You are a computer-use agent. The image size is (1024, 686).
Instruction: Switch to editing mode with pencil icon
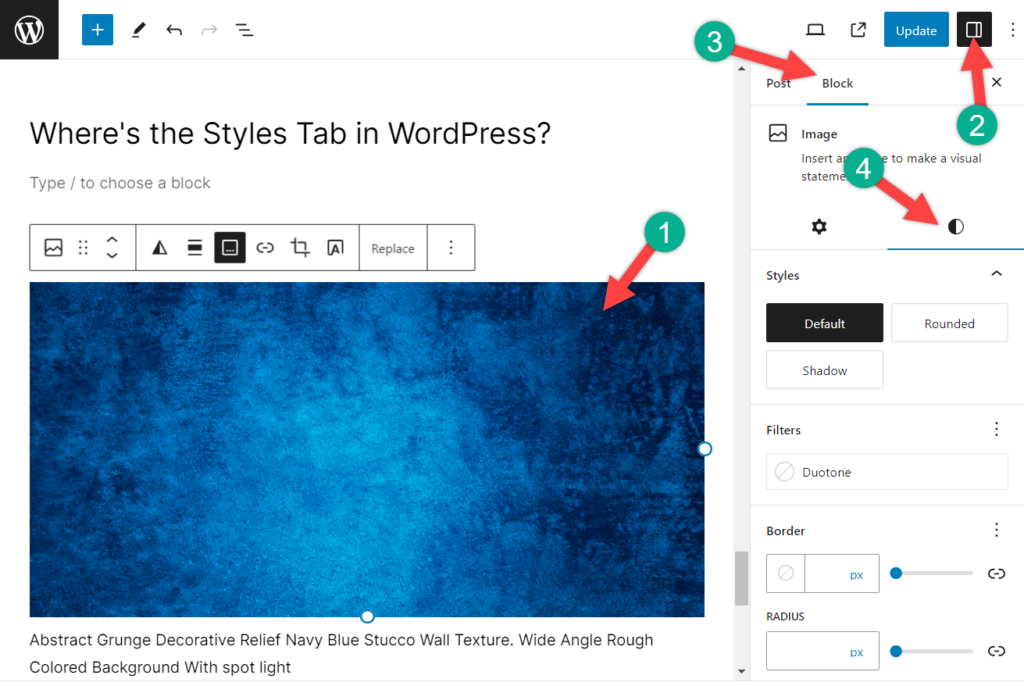click(x=138, y=29)
